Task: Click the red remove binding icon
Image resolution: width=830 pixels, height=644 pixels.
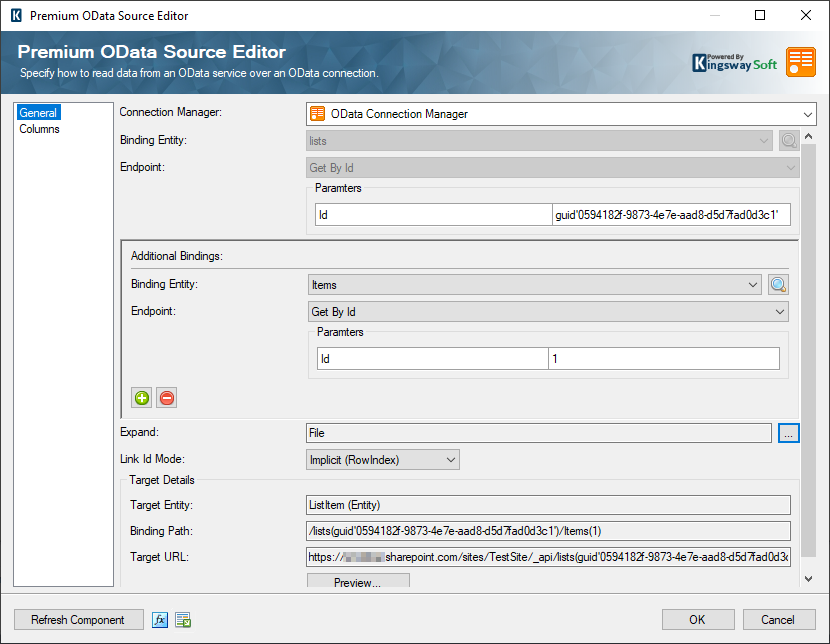Action: tap(167, 398)
